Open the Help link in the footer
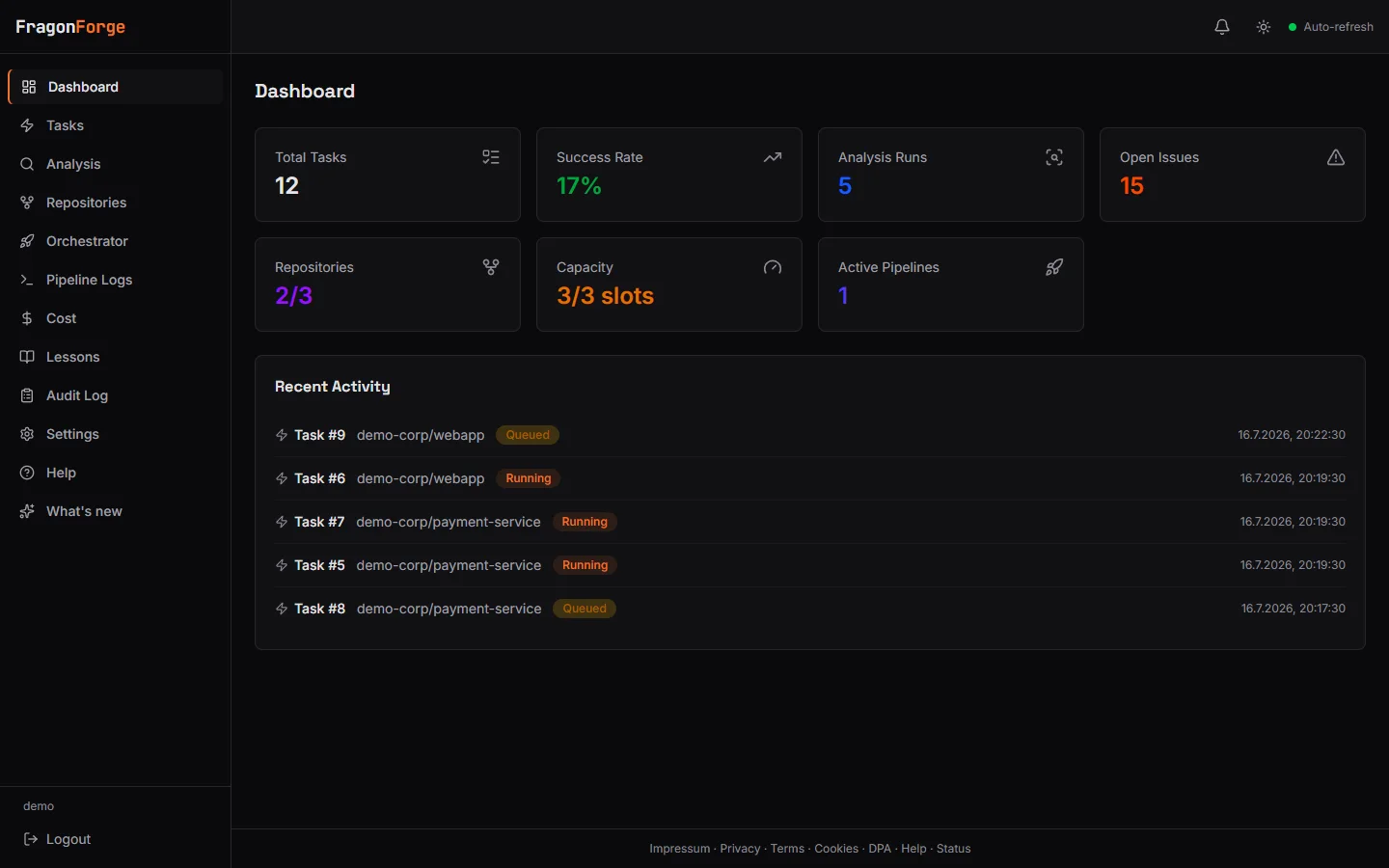The image size is (1389, 868). click(x=913, y=849)
